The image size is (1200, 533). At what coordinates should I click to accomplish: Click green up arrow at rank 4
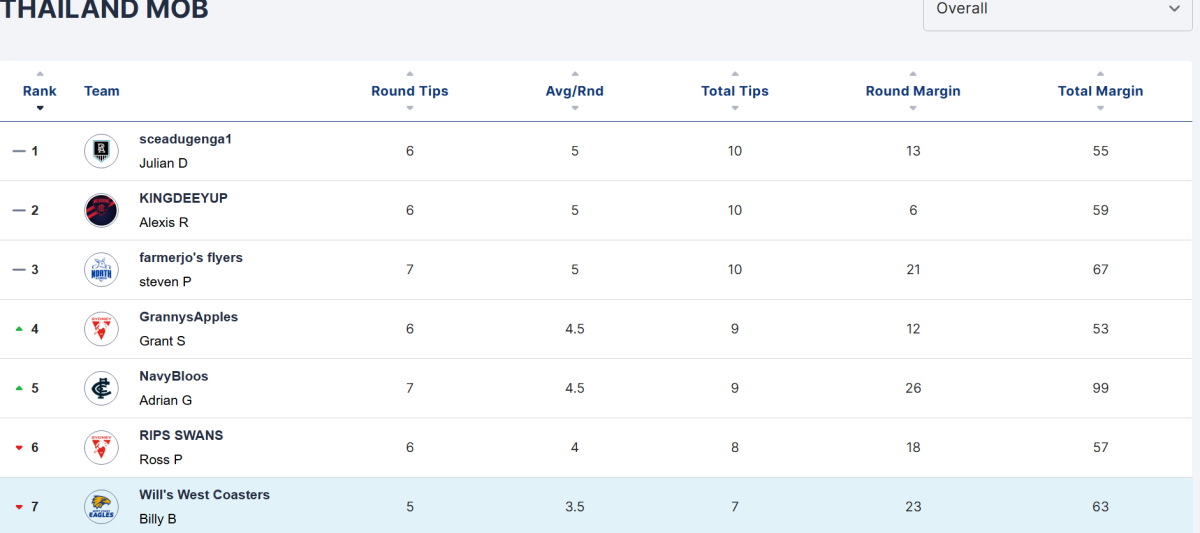pyautogui.click(x=18, y=329)
